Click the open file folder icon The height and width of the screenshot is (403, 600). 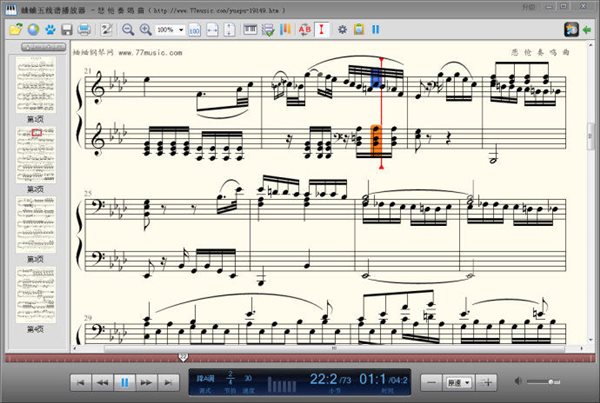[15, 30]
